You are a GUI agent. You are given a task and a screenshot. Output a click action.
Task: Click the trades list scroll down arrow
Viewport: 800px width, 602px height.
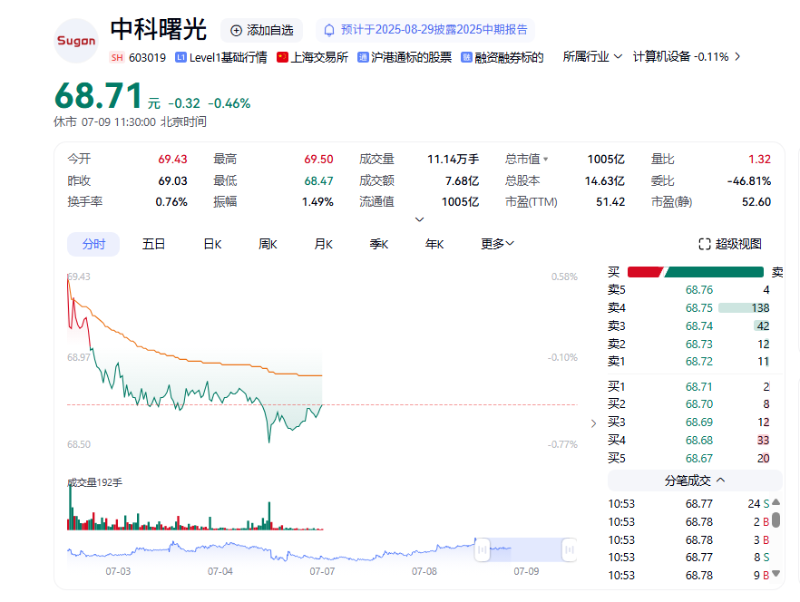[776, 573]
